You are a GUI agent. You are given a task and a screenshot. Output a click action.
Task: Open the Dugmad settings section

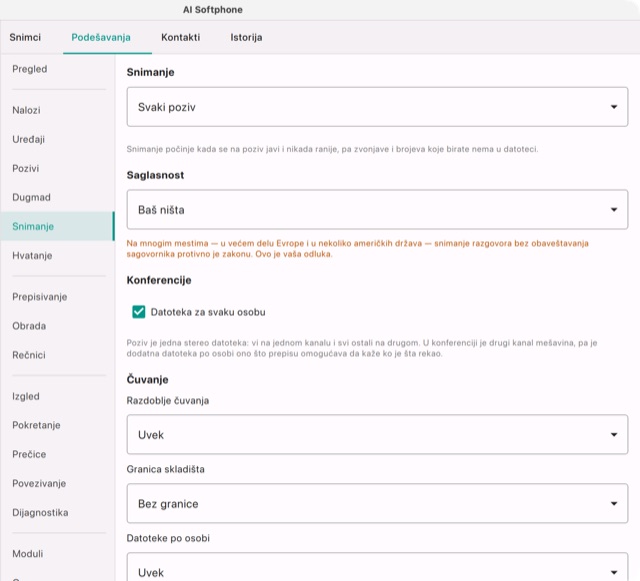tap(57, 197)
